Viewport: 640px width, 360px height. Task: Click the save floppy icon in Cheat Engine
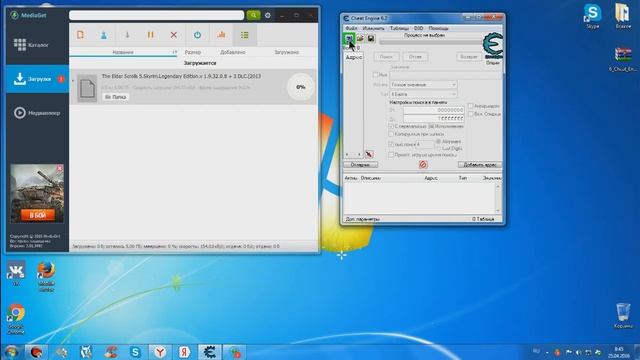point(371,38)
